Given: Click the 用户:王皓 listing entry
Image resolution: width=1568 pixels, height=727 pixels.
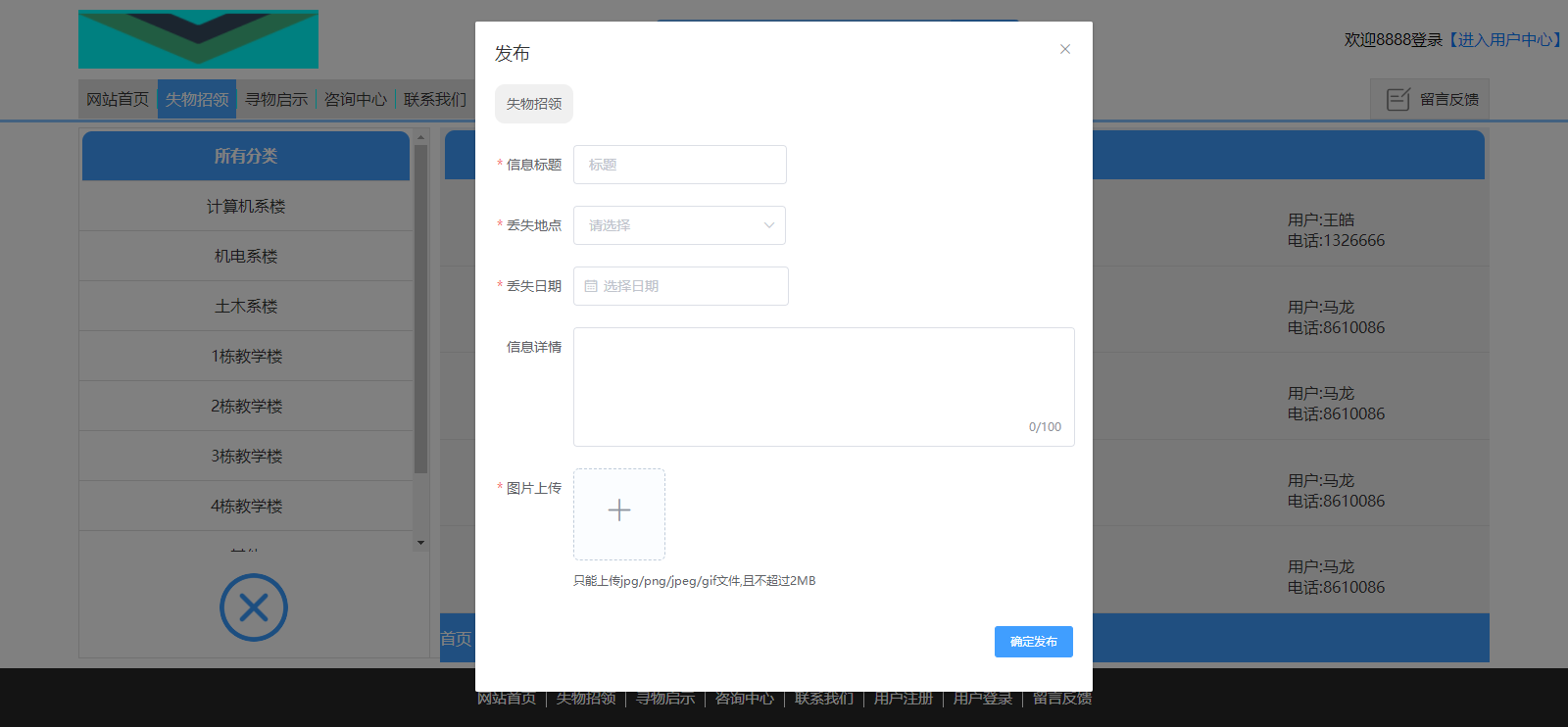Looking at the screenshot, I should tap(1321, 219).
